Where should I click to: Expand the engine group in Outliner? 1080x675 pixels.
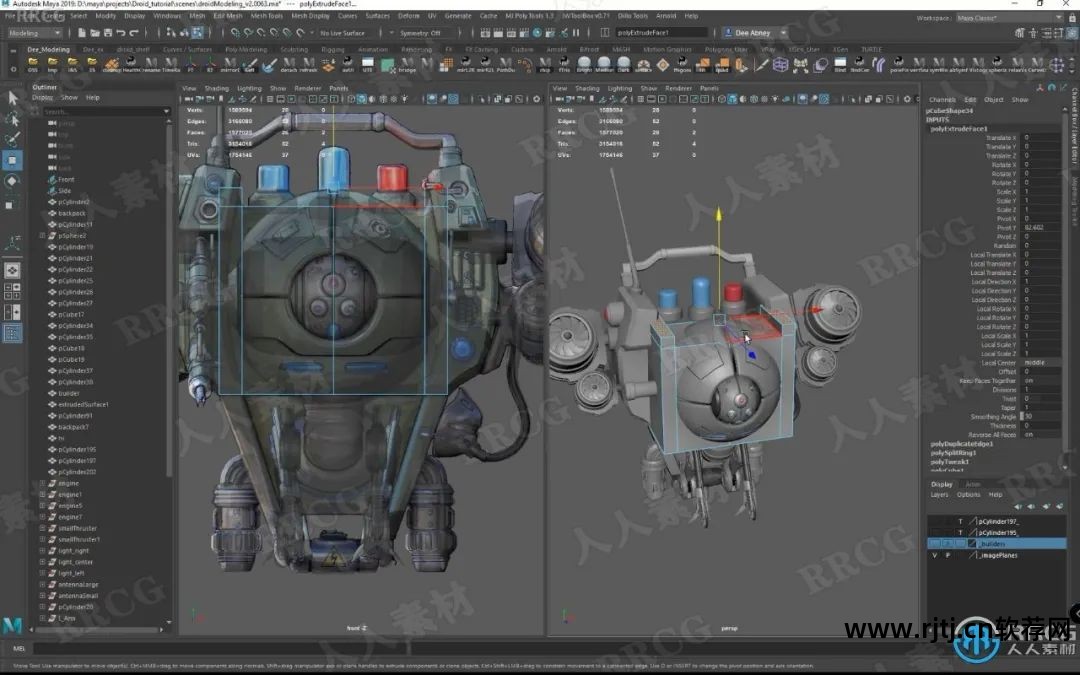point(42,483)
